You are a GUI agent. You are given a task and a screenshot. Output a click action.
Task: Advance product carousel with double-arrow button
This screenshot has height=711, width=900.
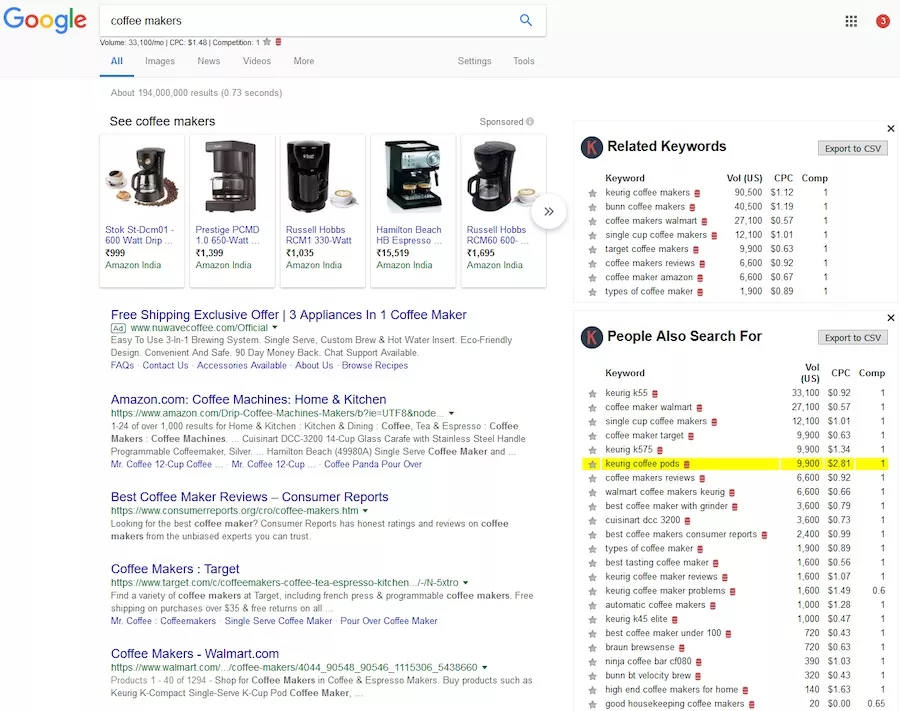click(549, 211)
